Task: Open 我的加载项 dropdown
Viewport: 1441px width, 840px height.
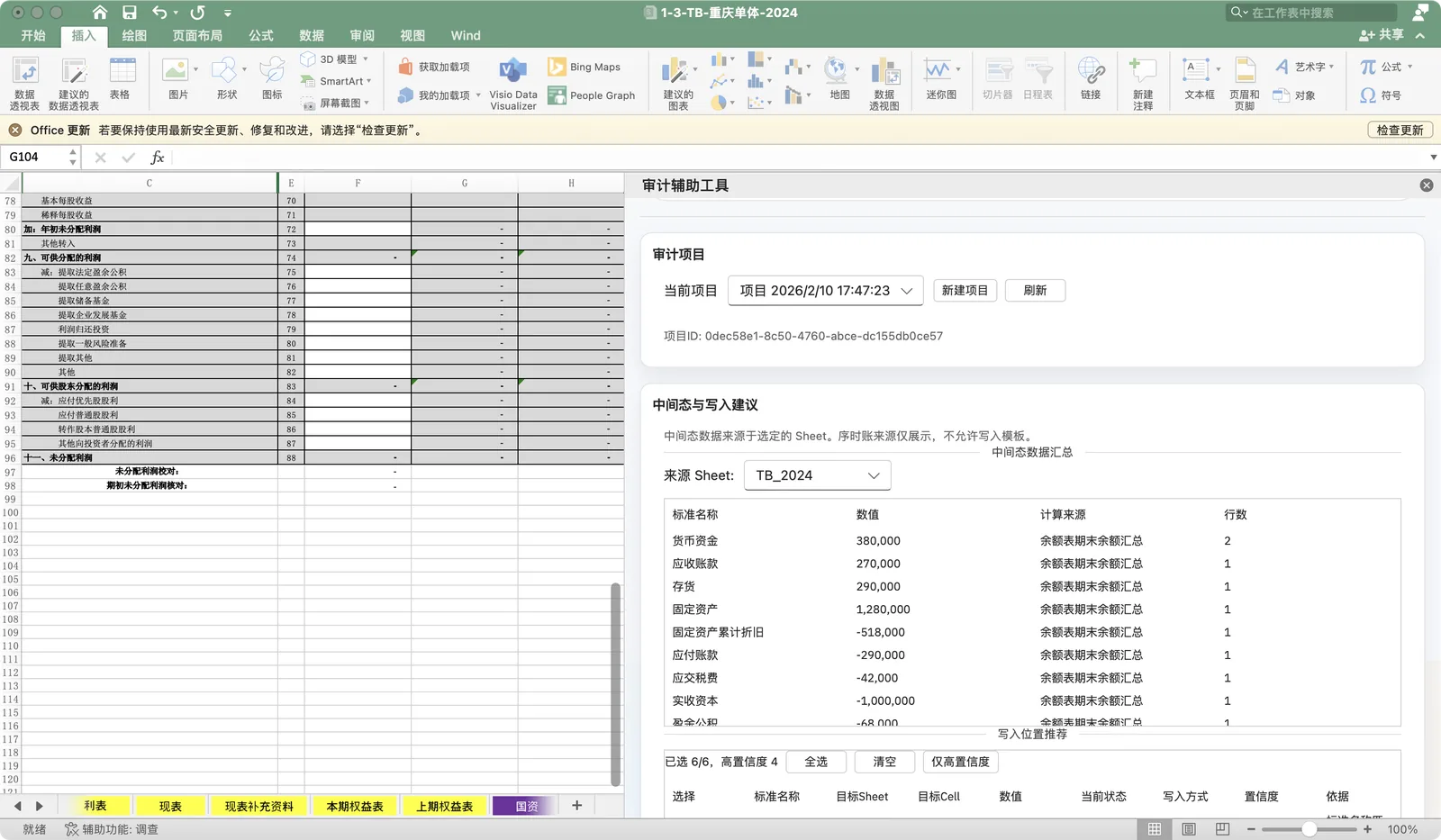Action: [440, 95]
